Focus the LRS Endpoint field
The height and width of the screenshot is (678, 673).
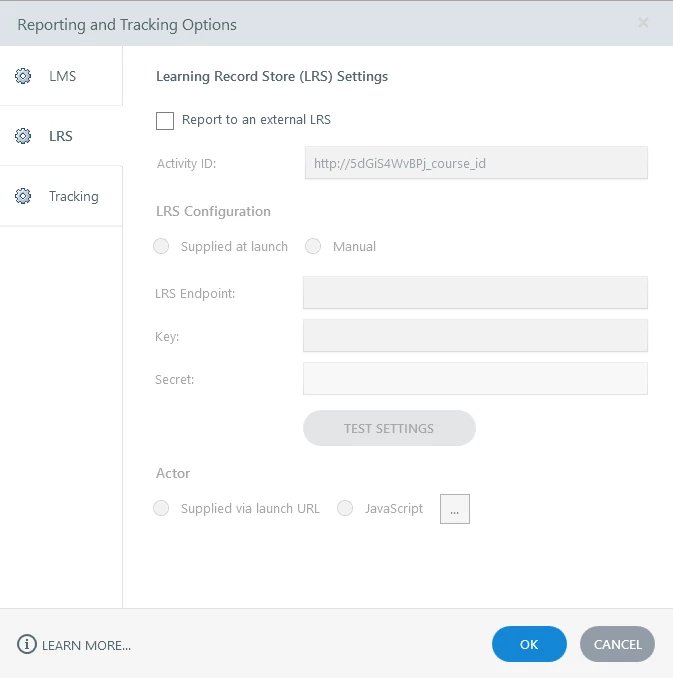[x=475, y=293]
